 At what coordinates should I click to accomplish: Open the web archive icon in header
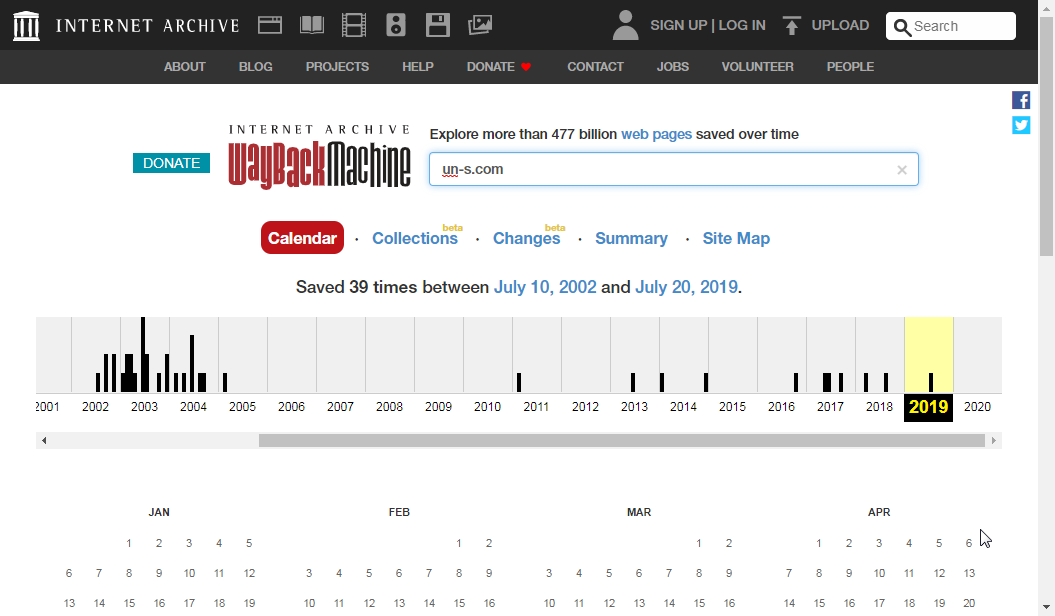[270, 25]
